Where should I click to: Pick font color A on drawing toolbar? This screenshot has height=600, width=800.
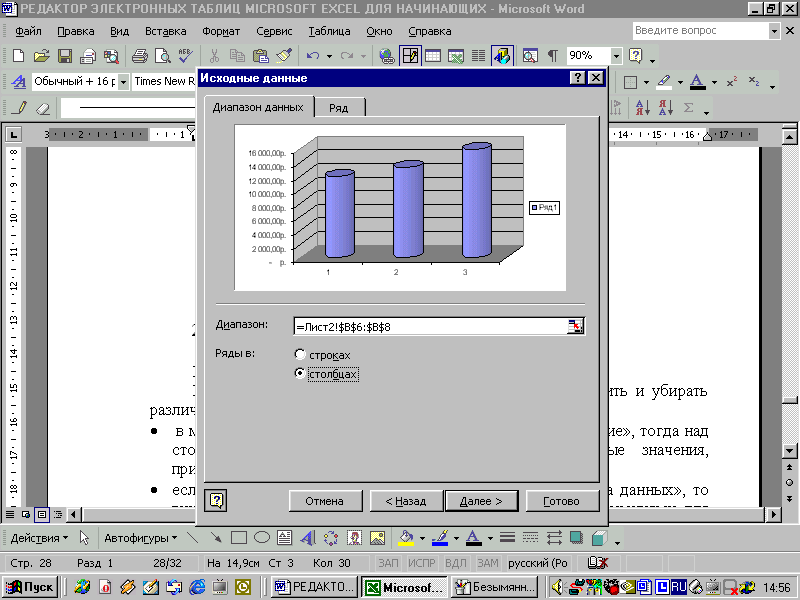[474, 538]
